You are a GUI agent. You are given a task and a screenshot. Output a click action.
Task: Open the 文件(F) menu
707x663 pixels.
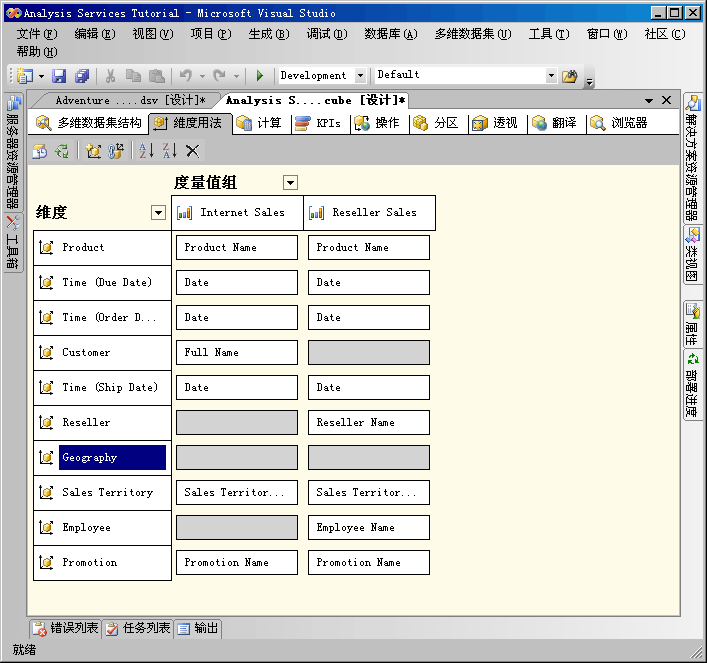coord(37,34)
